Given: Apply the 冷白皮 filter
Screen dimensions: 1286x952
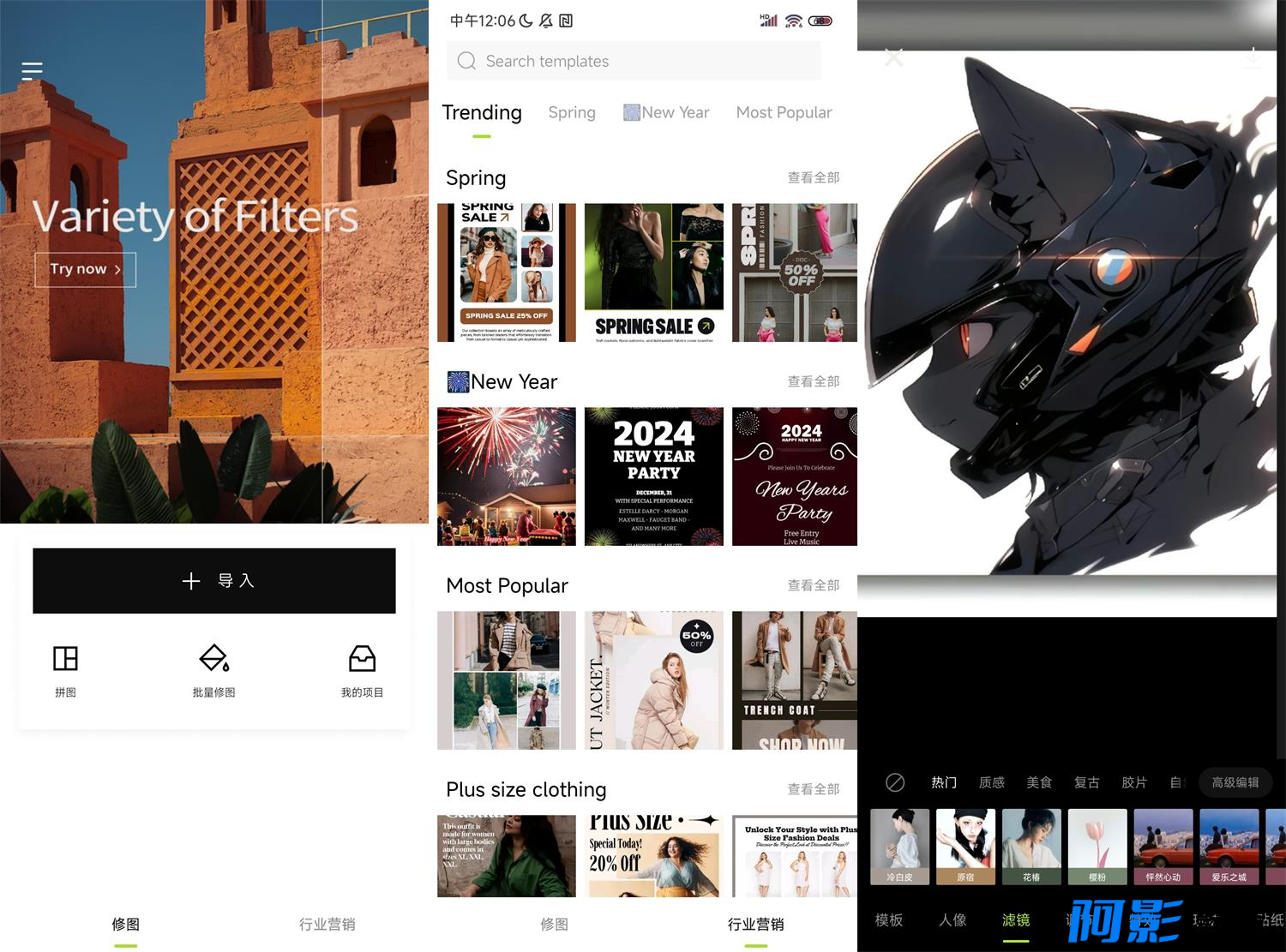Looking at the screenshot, I should [900, 847].
